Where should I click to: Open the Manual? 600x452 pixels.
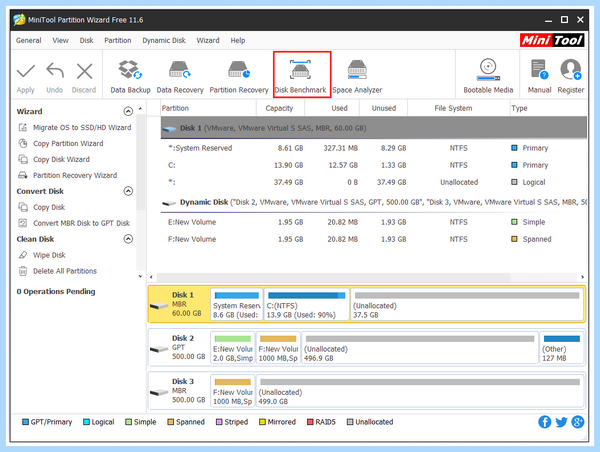(539, 77)
